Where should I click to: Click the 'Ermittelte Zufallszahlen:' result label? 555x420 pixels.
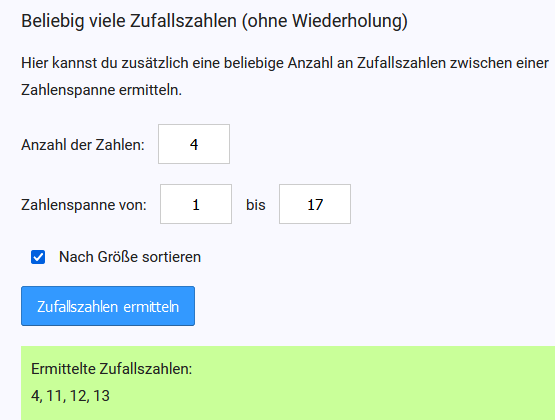pyautogui.click(x=111, y=369)
